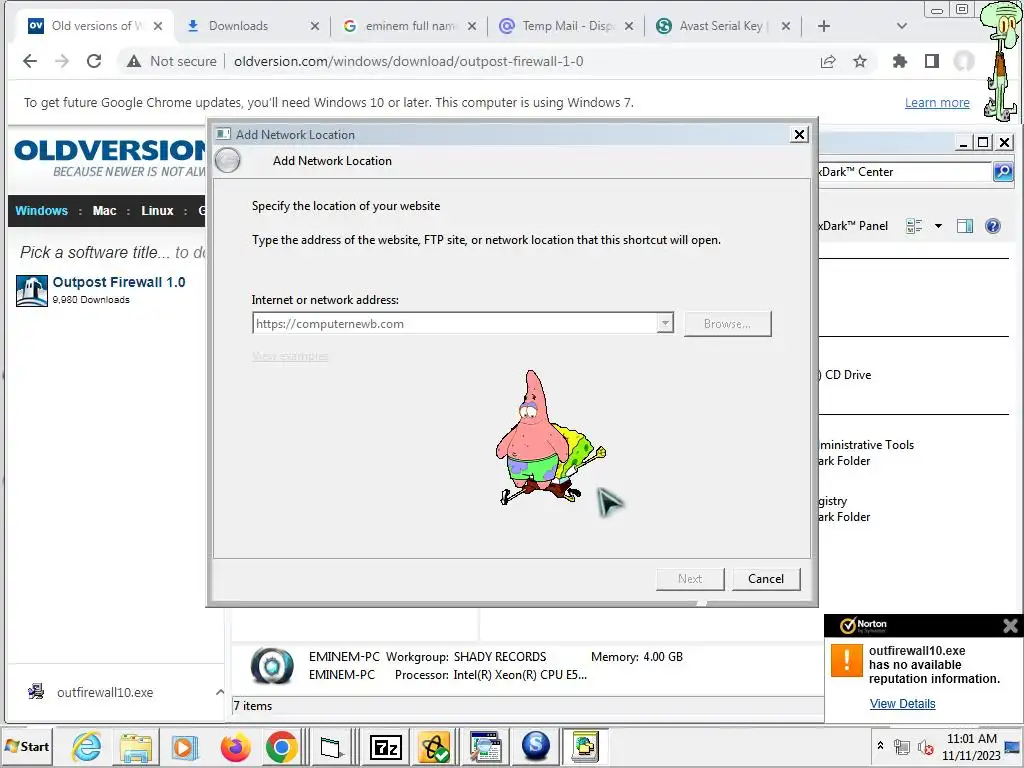Click Chrome forward navigation arrow
Screen dimensions: 1024x768
(62, 61)
